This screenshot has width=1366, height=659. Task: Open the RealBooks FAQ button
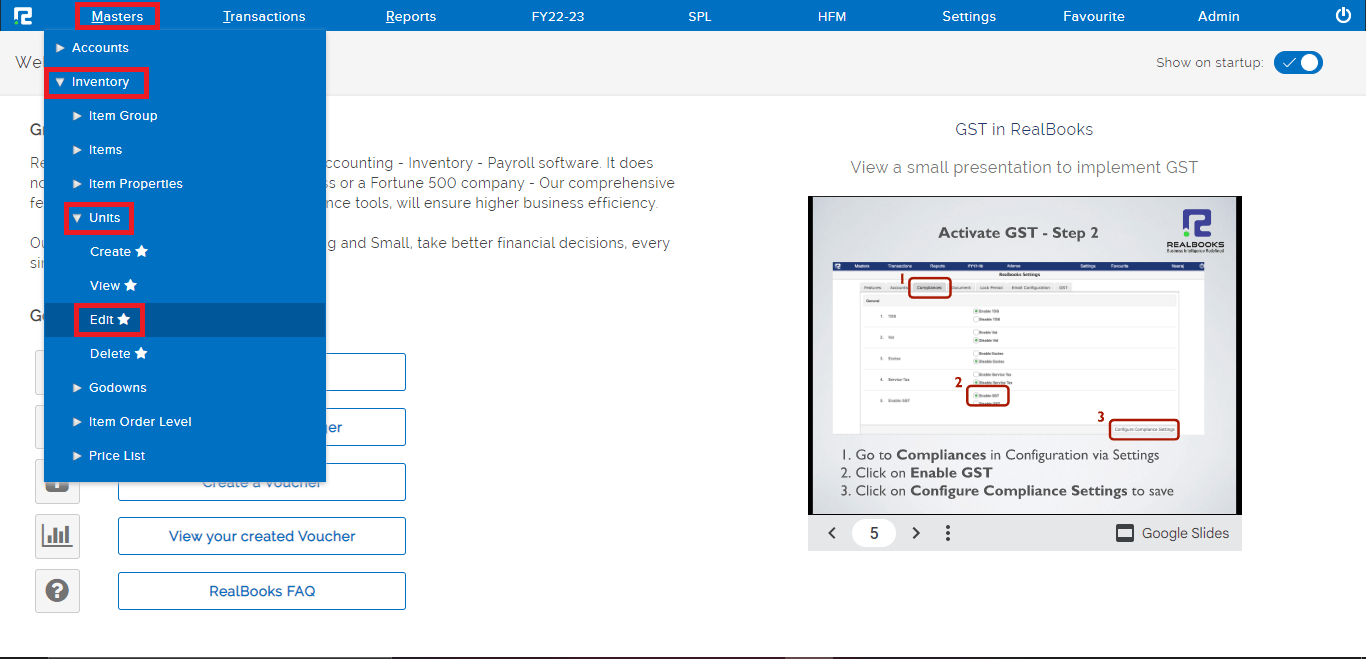pos(262,591)
